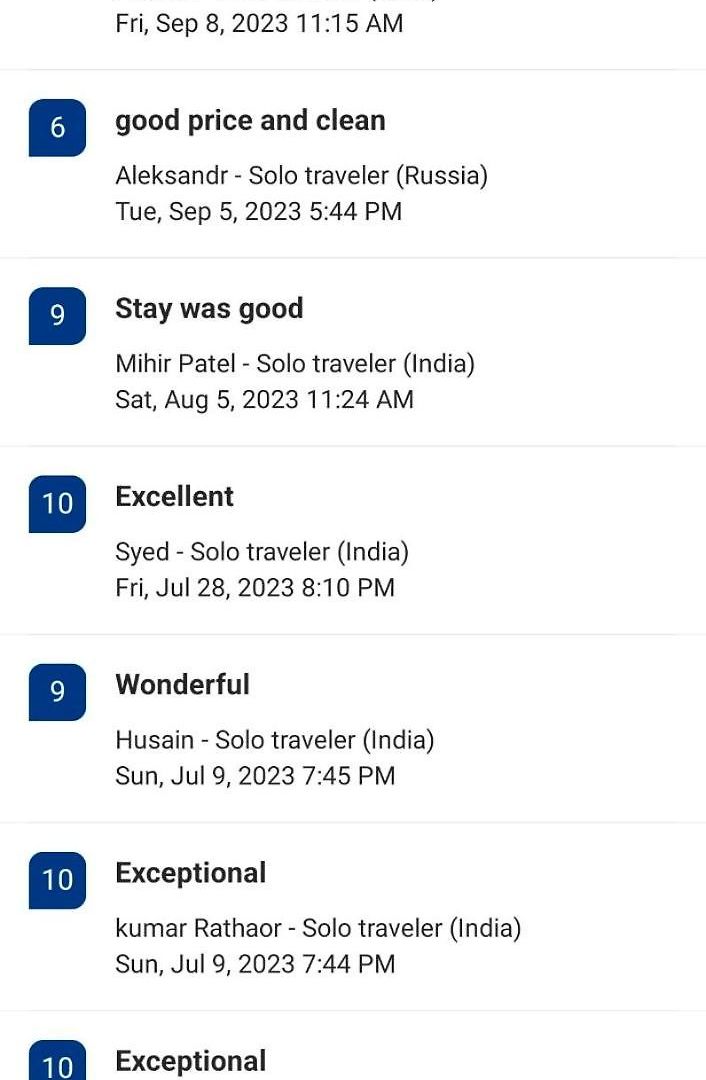The width and height of the screenshot is (706, 1080).
Task: Open the 'good price and clean' review
Action: [250, 121]
